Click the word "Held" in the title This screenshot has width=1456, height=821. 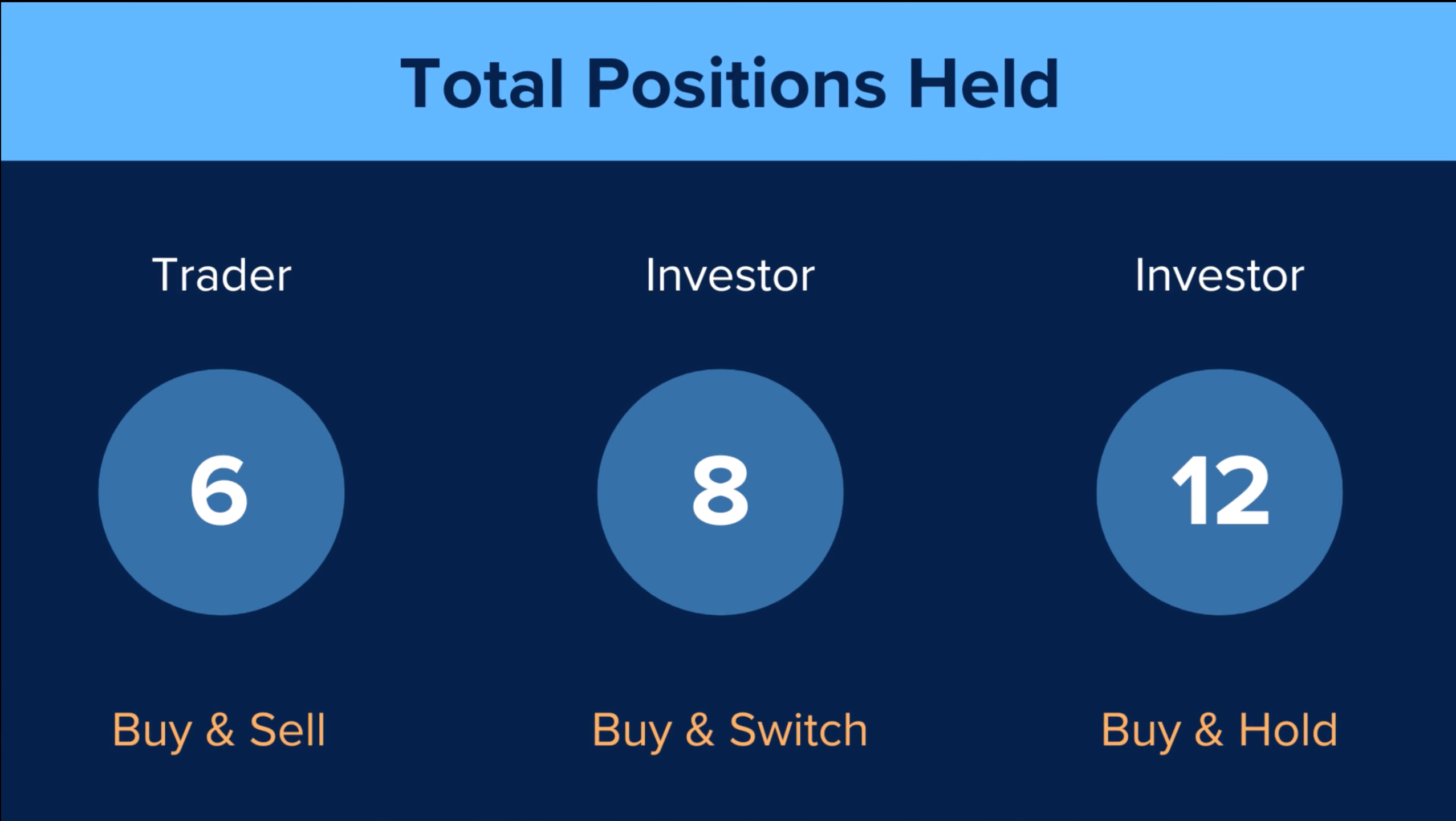pos(983,84)
